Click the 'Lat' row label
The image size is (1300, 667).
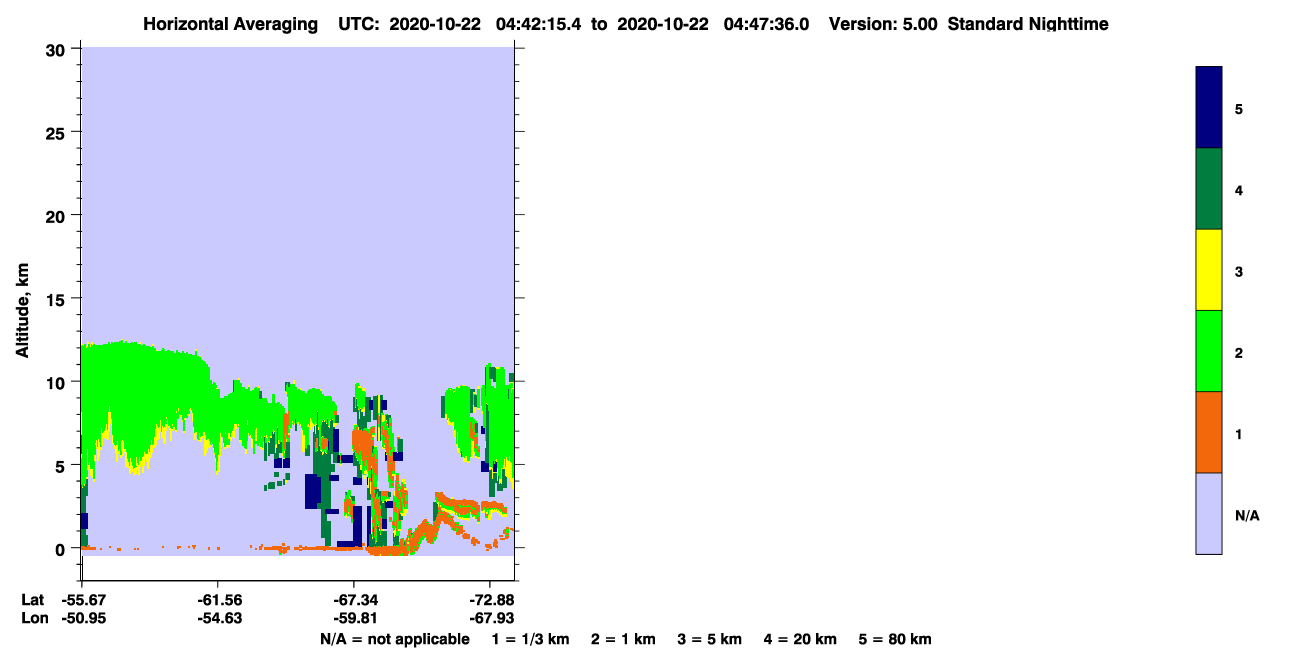33,599
